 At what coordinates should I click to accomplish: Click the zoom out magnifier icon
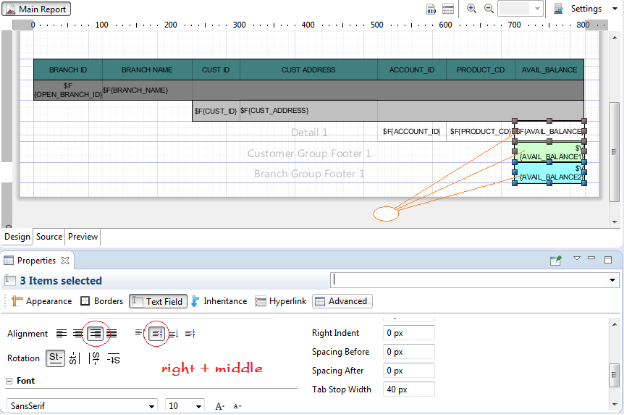(487, 8)
